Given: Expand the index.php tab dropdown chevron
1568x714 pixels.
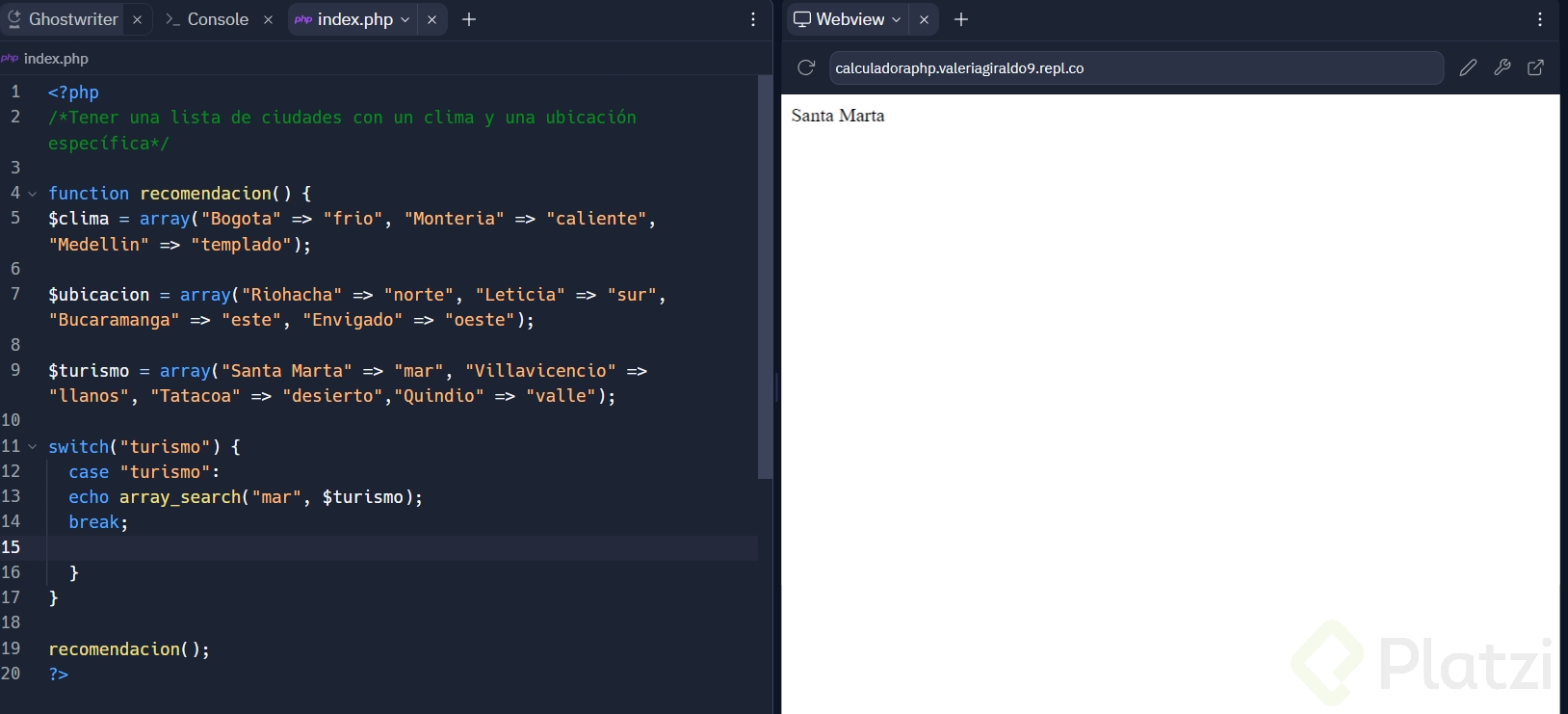Looking at the screenshot, I should click(x=405, y=19).
